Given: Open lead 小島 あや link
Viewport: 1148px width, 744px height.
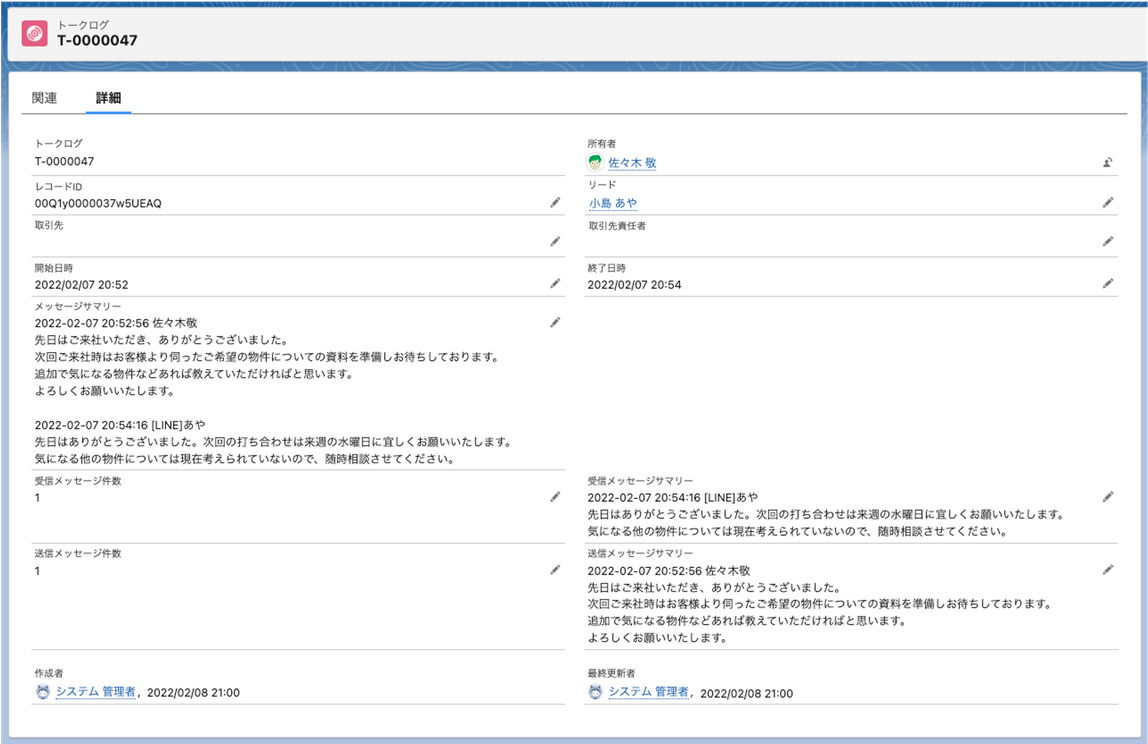Looking at the screenshot, I should [x=613, y=203].
